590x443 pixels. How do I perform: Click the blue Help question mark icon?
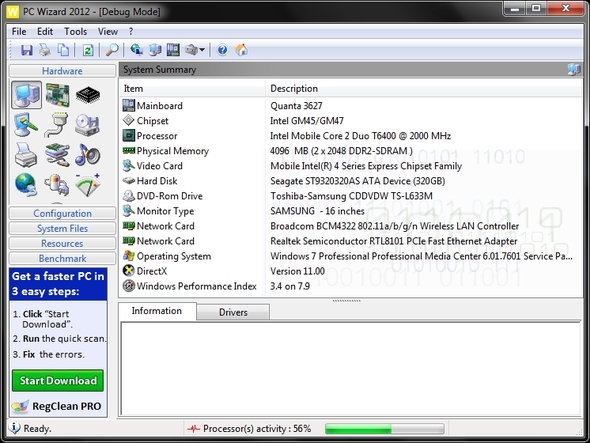point(222,50)
